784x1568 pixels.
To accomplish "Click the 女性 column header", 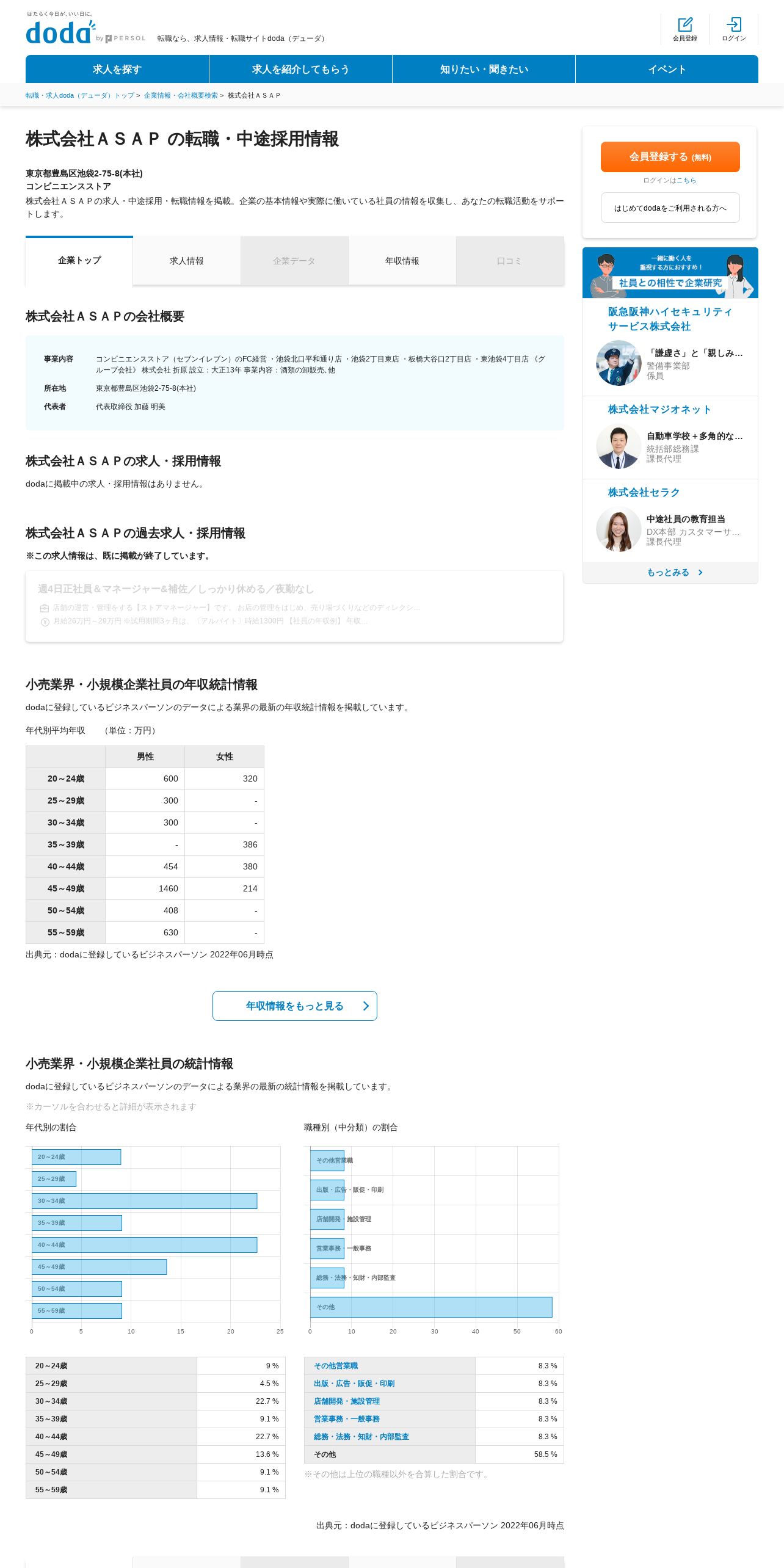I will pyautogui.click(x=225, y=757).
